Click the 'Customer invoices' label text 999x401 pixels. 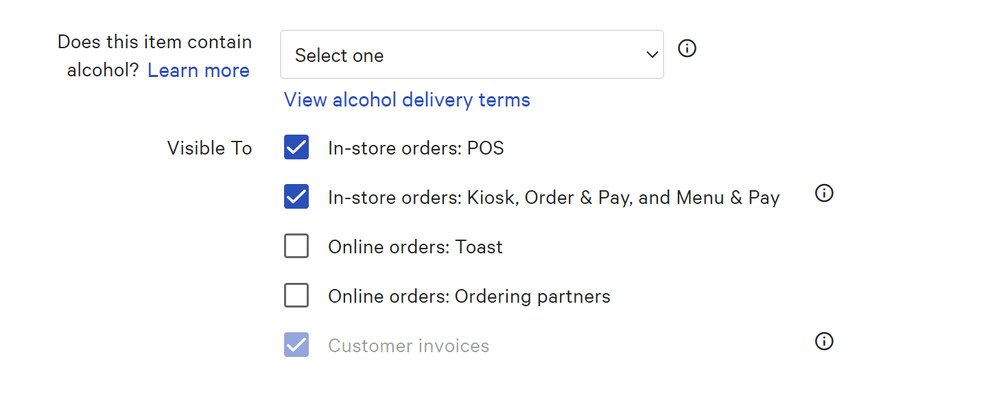(x=408, y=346)
